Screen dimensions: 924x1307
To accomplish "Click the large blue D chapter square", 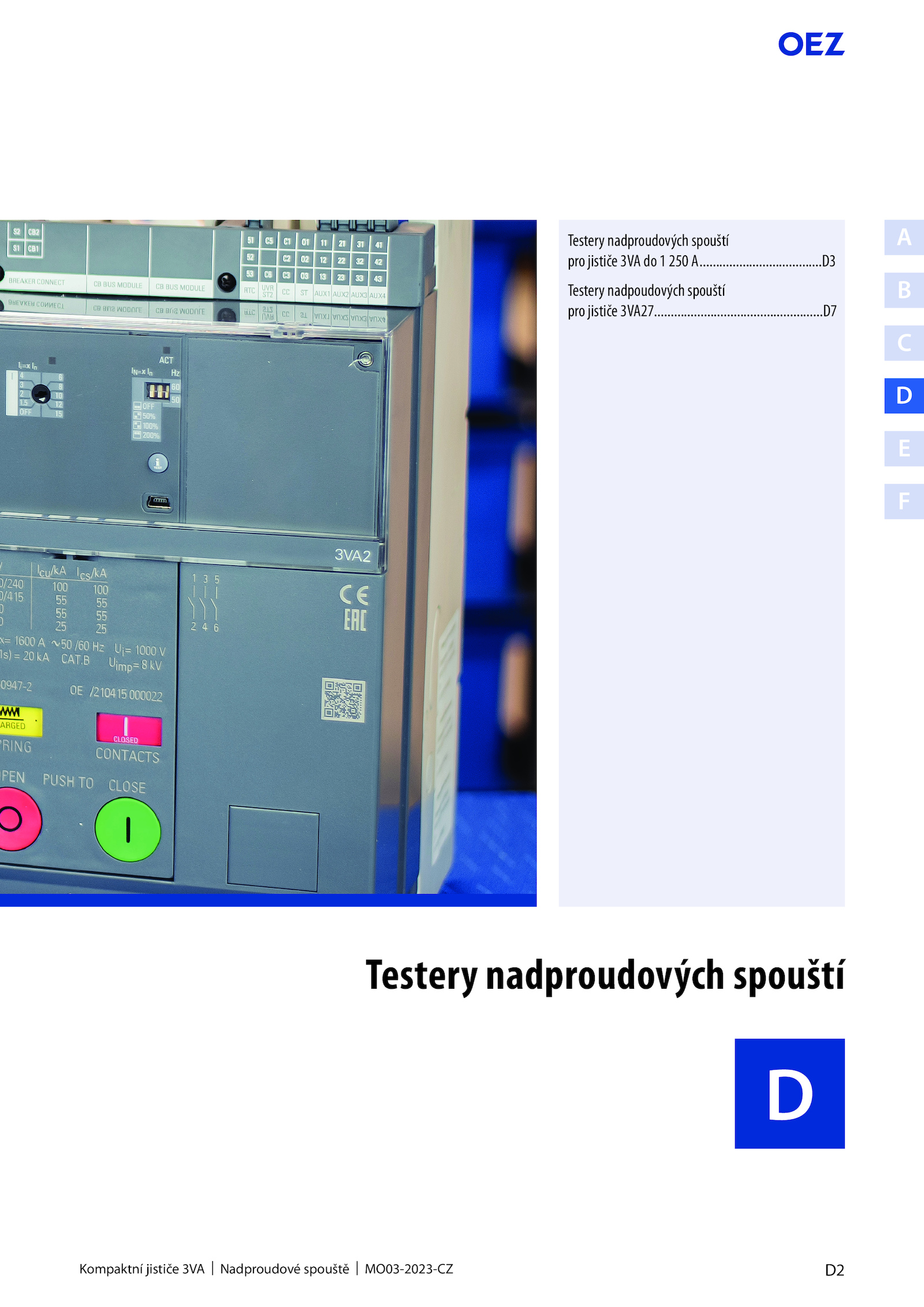I will pos(789,1093).
